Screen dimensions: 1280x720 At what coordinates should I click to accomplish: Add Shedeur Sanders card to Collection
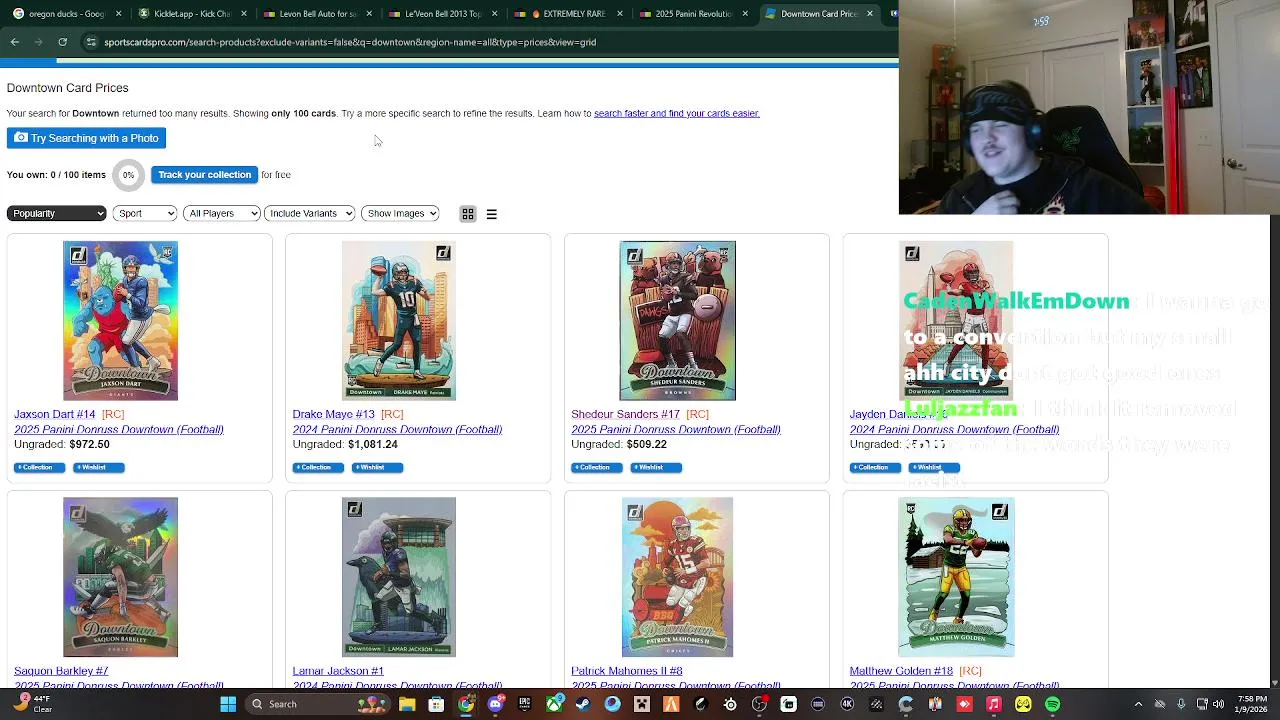(596, 467)
